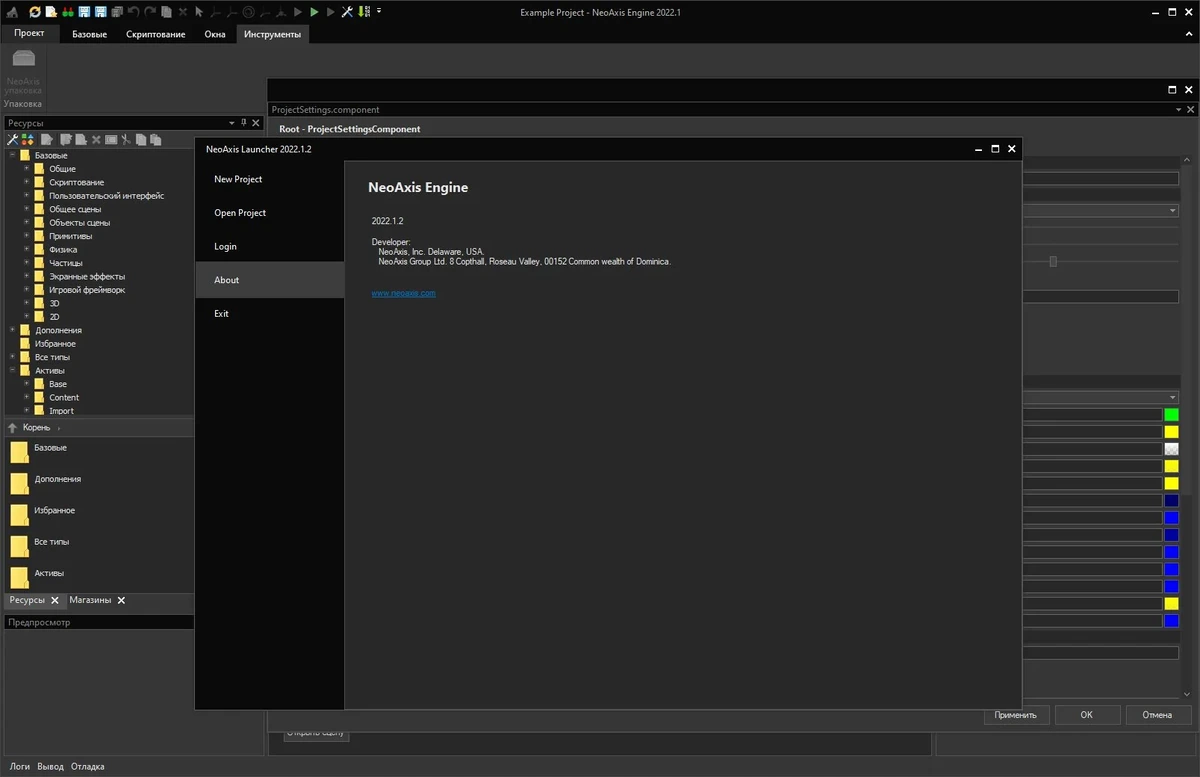Click the orange refresh arrows toolbar icon
This screenshot has height=777, width=1200.
point(35,12)
